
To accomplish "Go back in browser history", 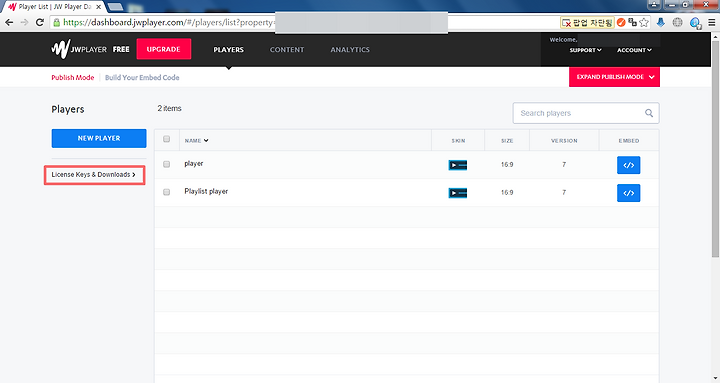I will click(9, 22).
